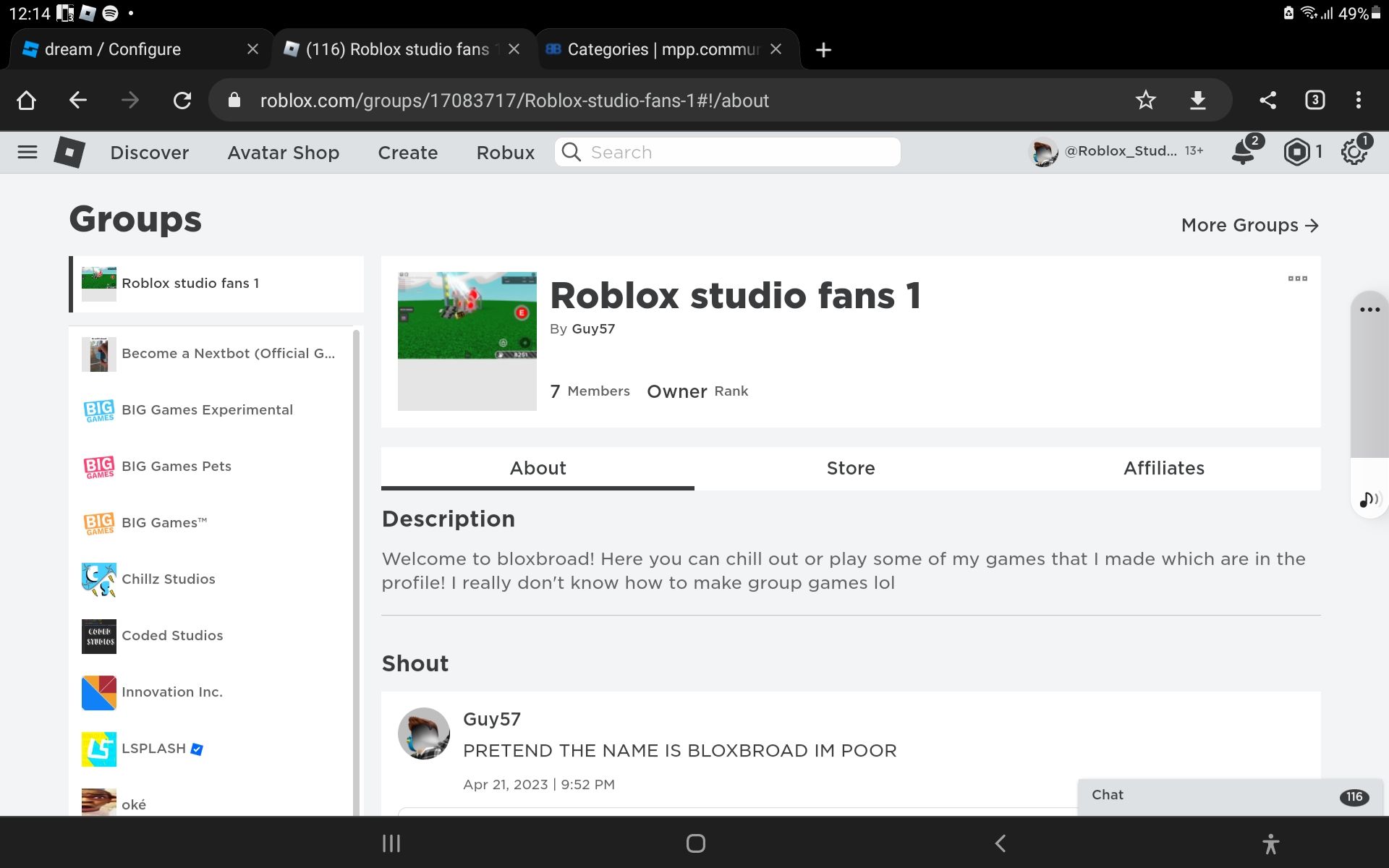This screenshot has height=868, width=1389.
Task: Open BIG Games Pets group
Action: pos(212,467)
